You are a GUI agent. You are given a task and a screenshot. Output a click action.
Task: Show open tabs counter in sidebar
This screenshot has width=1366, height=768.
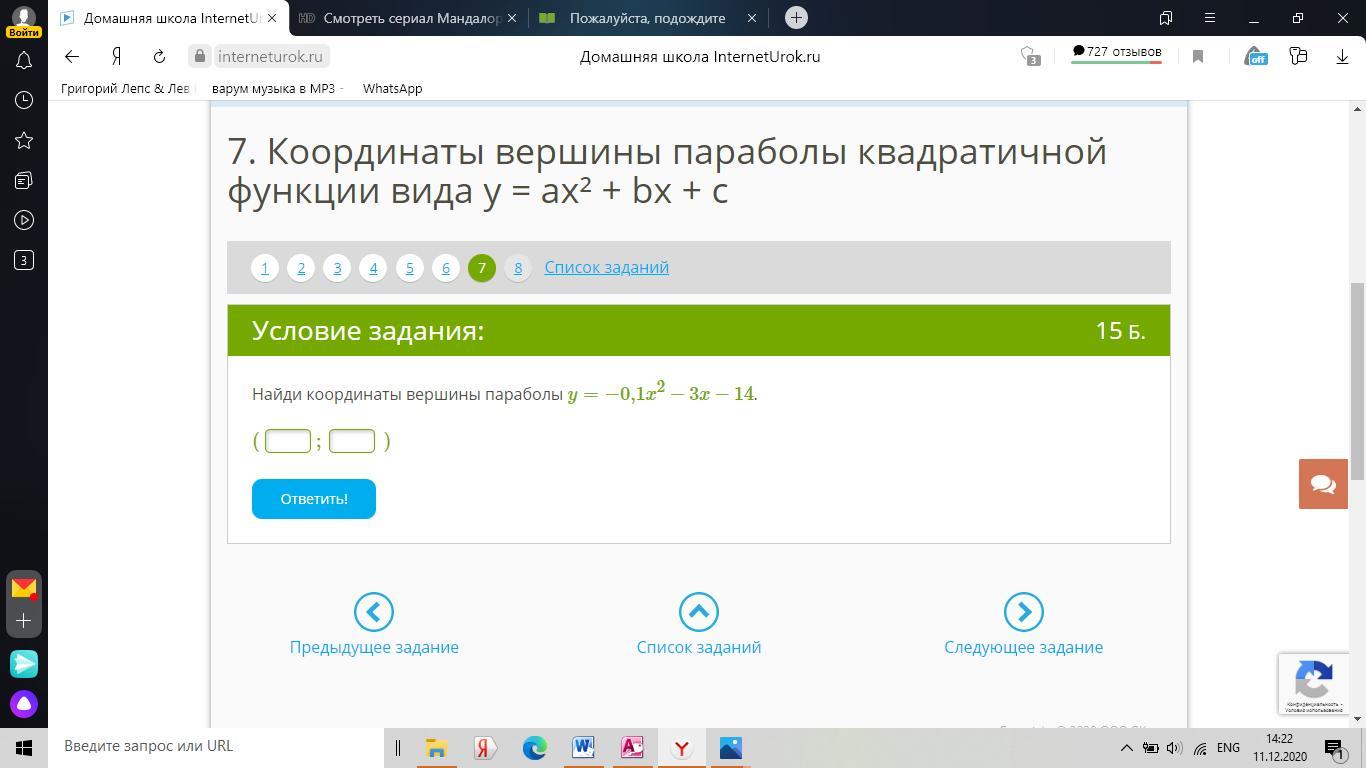tap(24, 260)
